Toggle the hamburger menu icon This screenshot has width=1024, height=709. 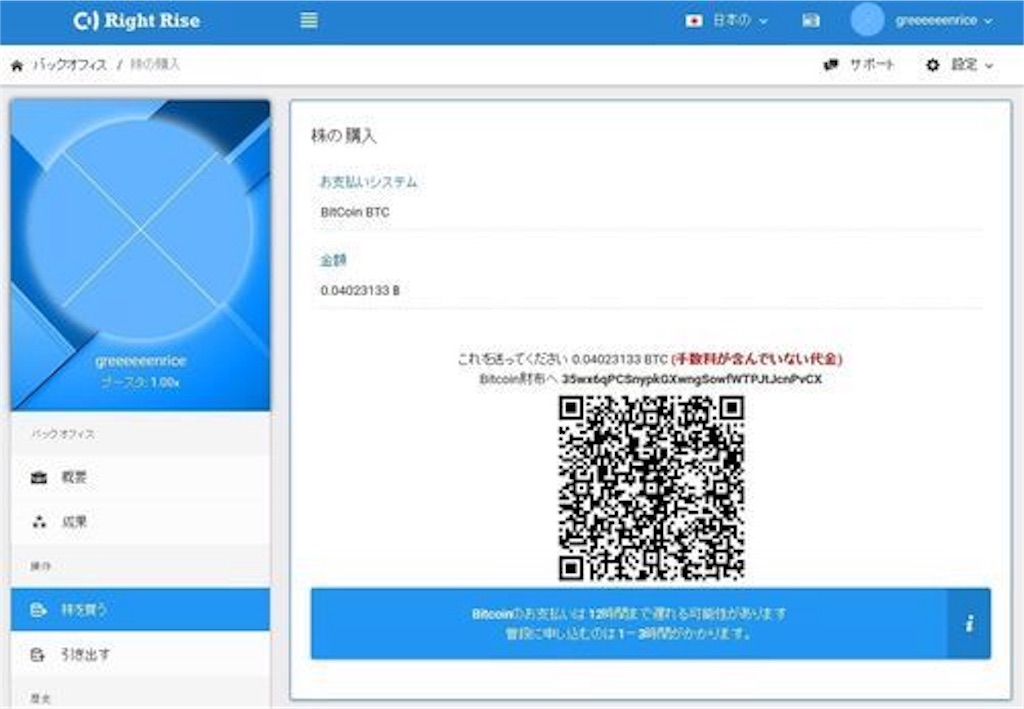click(x=309, y=21)
